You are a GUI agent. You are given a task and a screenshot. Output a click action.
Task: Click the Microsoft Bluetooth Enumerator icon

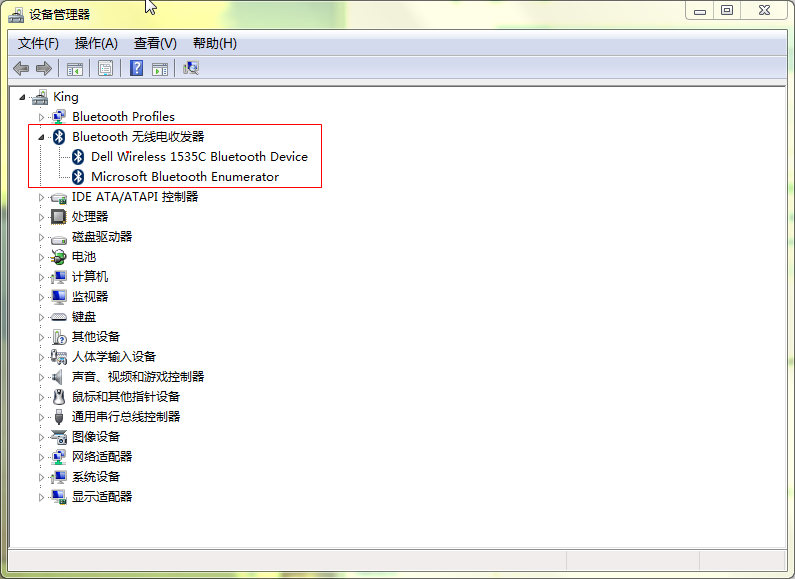point(78,176)
